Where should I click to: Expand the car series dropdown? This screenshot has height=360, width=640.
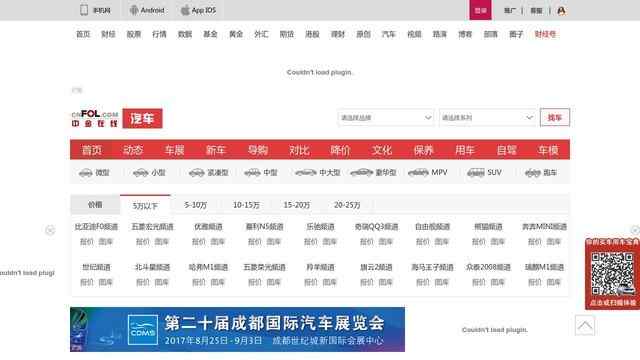coord(487,118)
